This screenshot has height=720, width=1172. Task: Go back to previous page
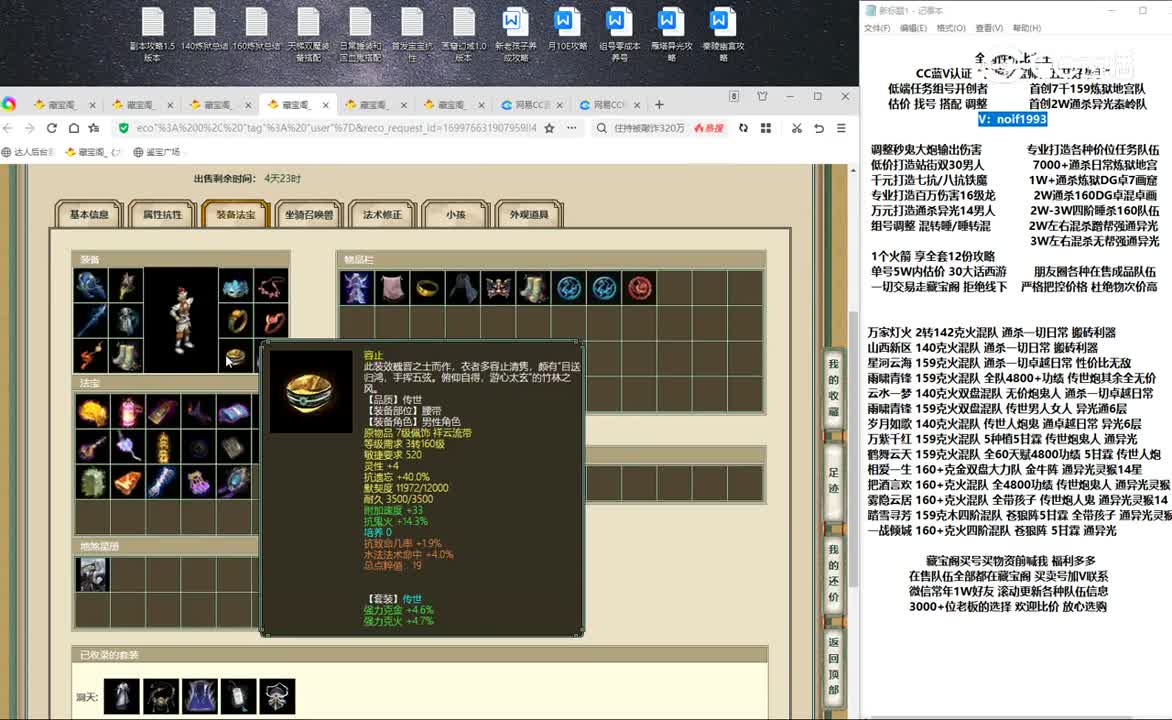point(8,129)
